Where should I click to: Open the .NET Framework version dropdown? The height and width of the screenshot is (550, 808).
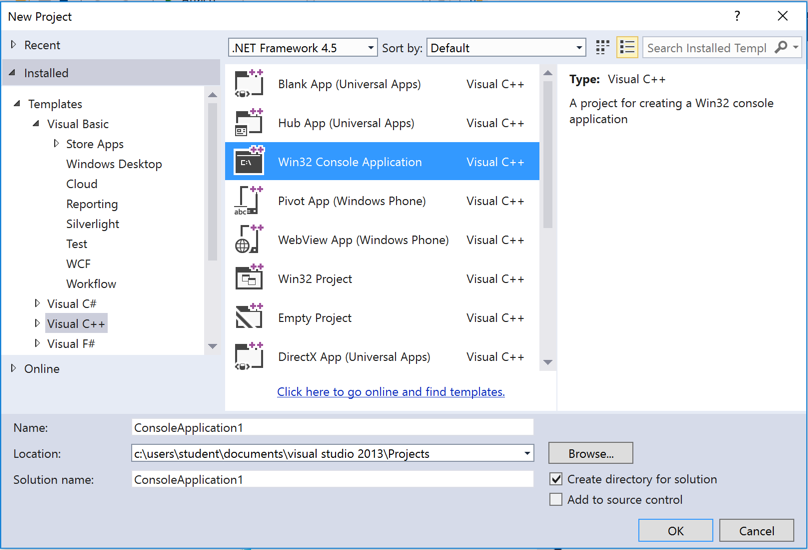pos(302,48)
